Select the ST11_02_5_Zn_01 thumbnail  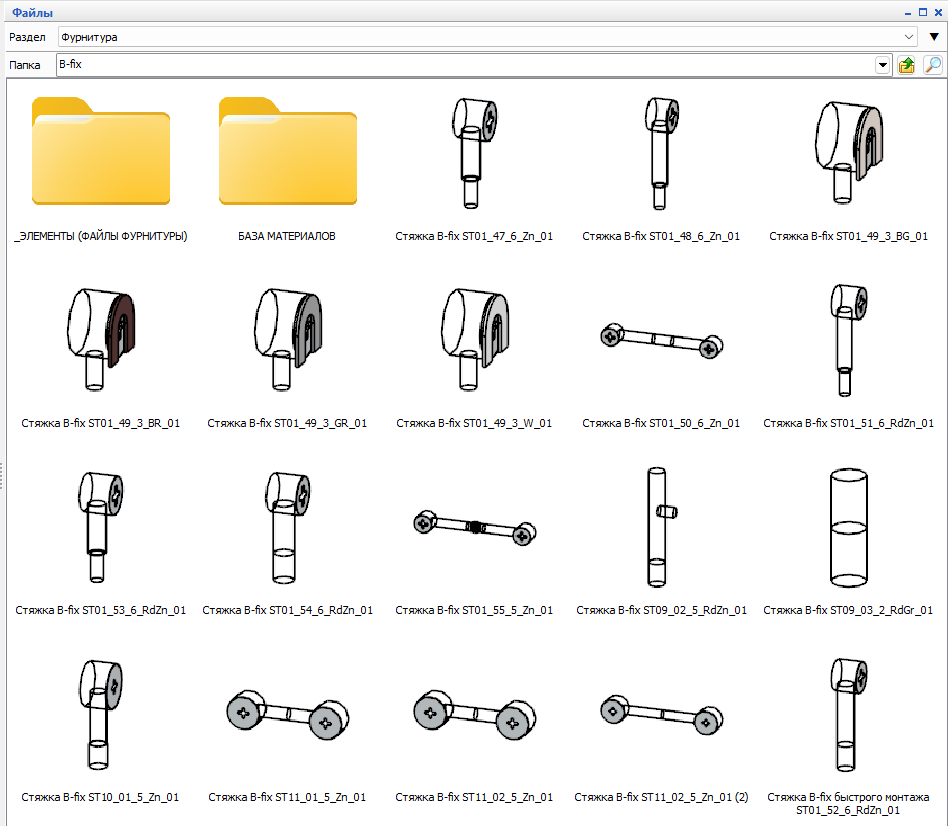(x=475, y=715)
